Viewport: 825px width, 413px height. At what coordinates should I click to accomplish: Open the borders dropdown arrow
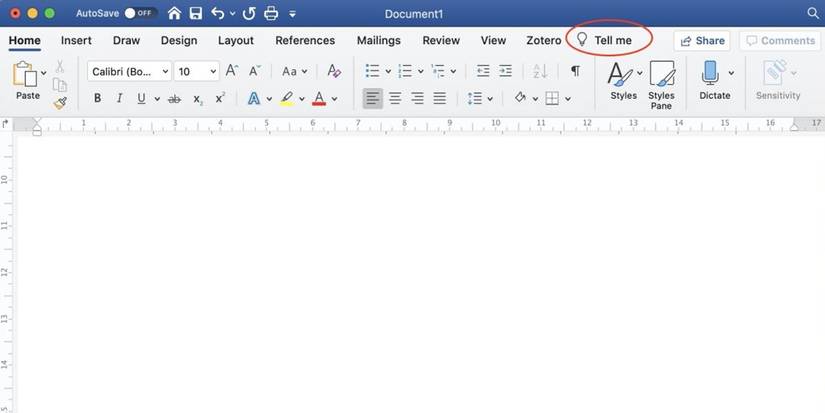[x=568, y=99]
